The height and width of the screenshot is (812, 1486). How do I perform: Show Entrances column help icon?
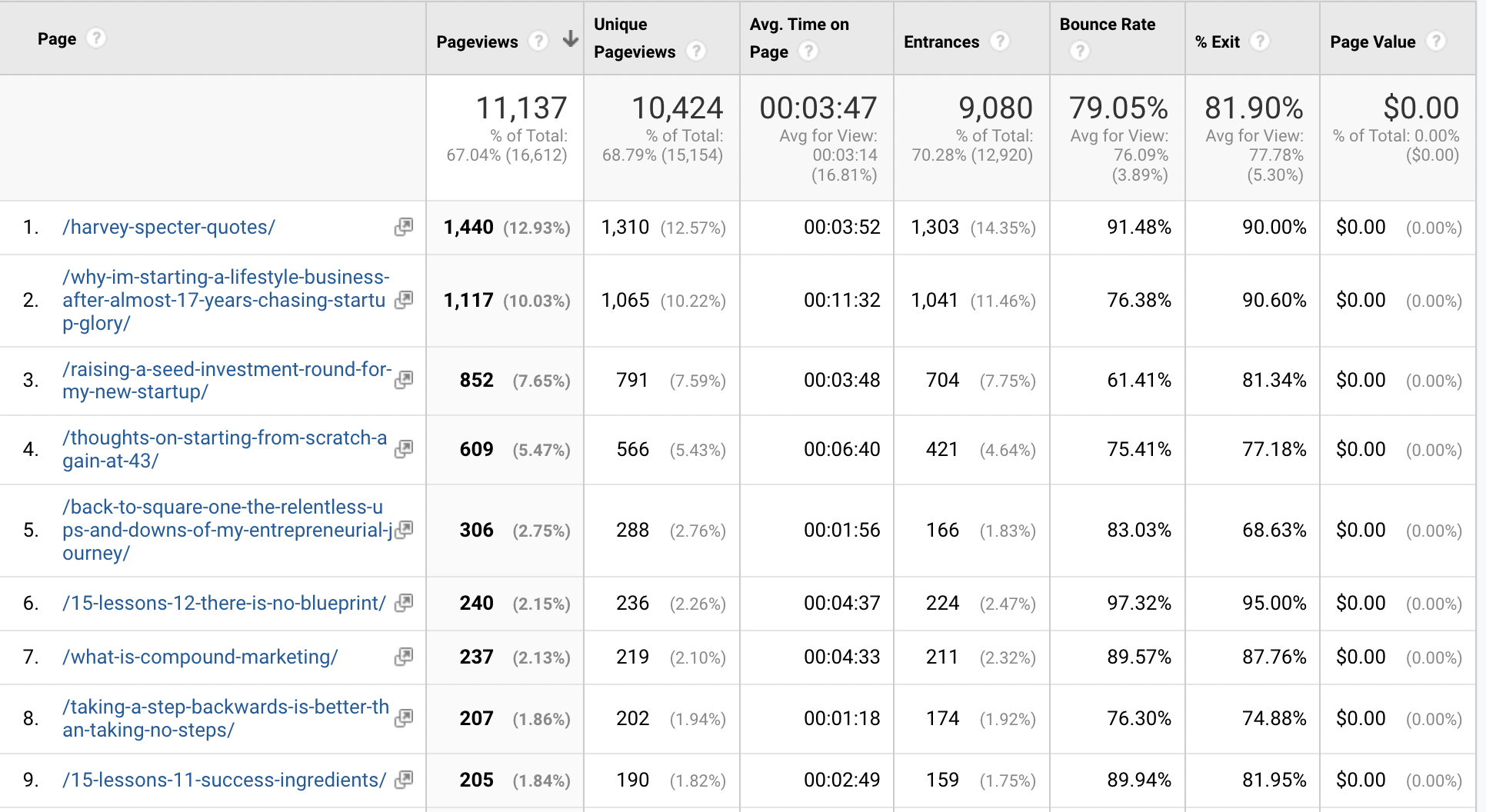(x=999, y=41)
